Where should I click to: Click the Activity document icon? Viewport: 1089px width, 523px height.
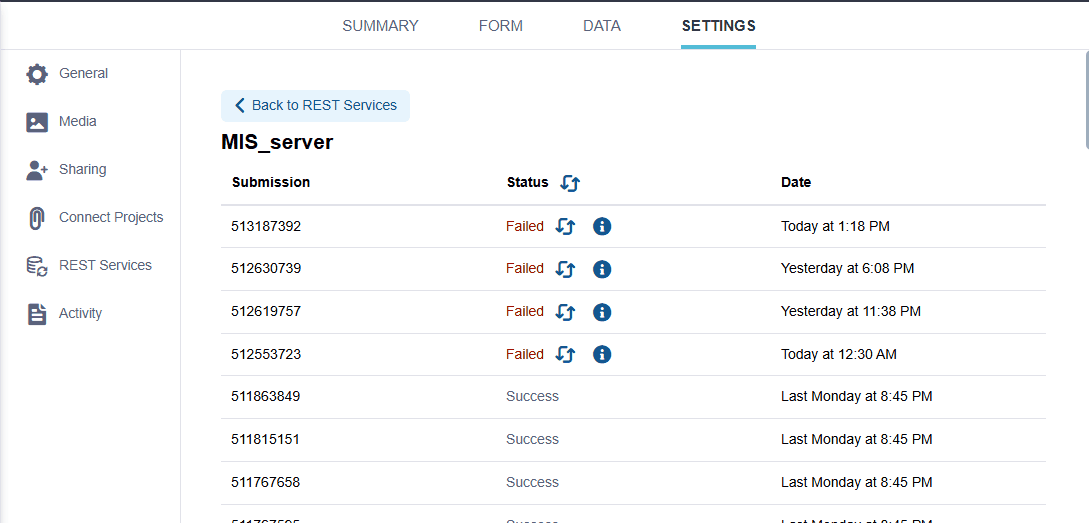click(37, 314)
